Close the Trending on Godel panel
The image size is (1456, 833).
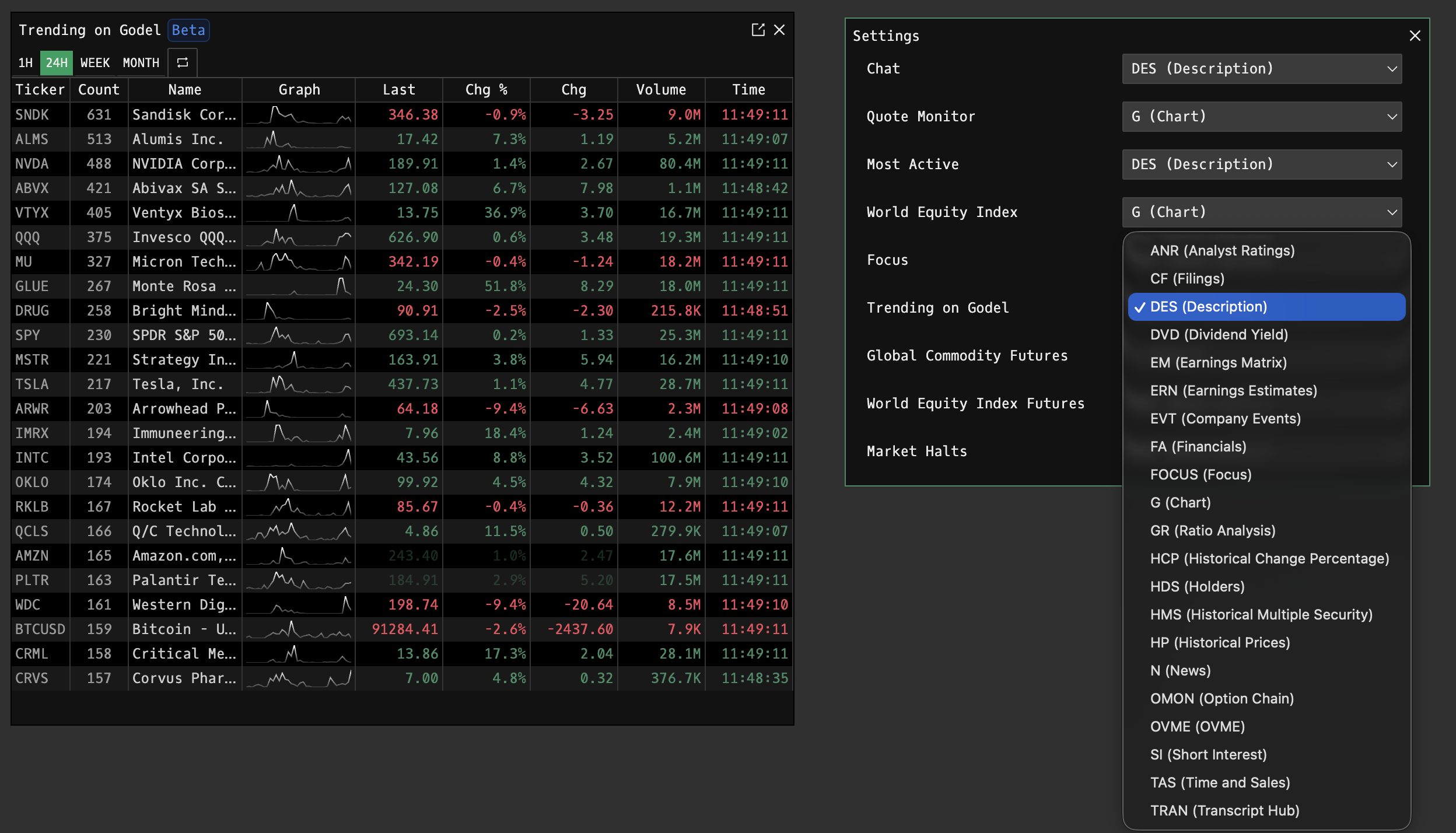coord(779,30)
